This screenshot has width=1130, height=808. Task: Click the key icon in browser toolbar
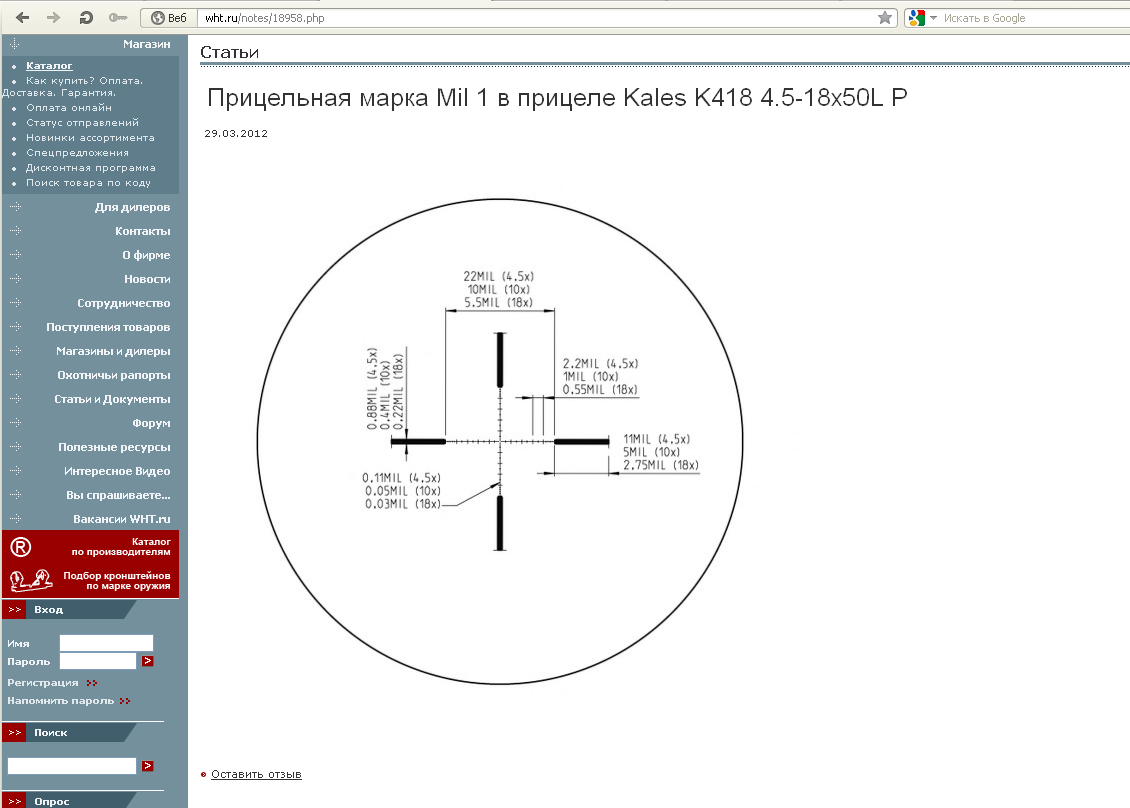118,18
